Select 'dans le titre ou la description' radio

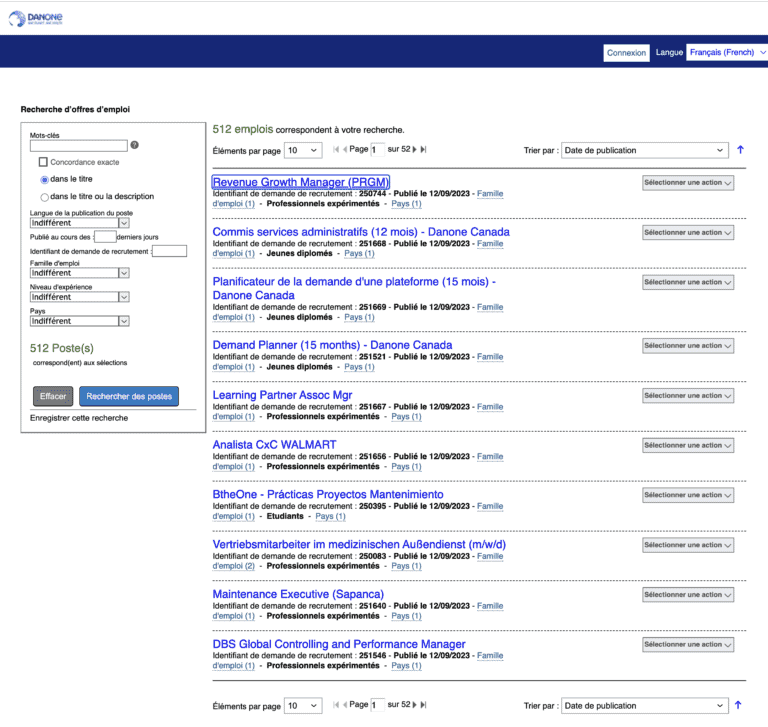[x=44, y=197]
